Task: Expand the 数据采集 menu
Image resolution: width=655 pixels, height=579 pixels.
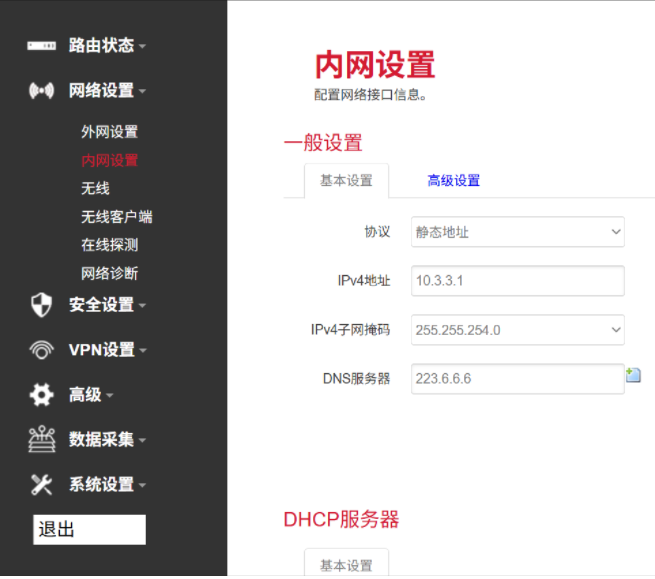Action: coord(107,439)
